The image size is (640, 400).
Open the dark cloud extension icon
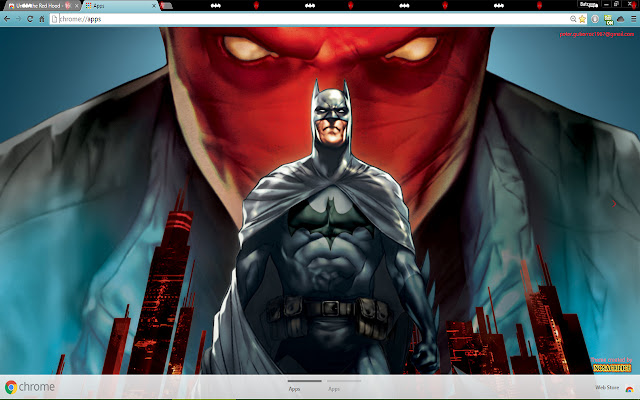pyautogui.click(x=621, y=19)
